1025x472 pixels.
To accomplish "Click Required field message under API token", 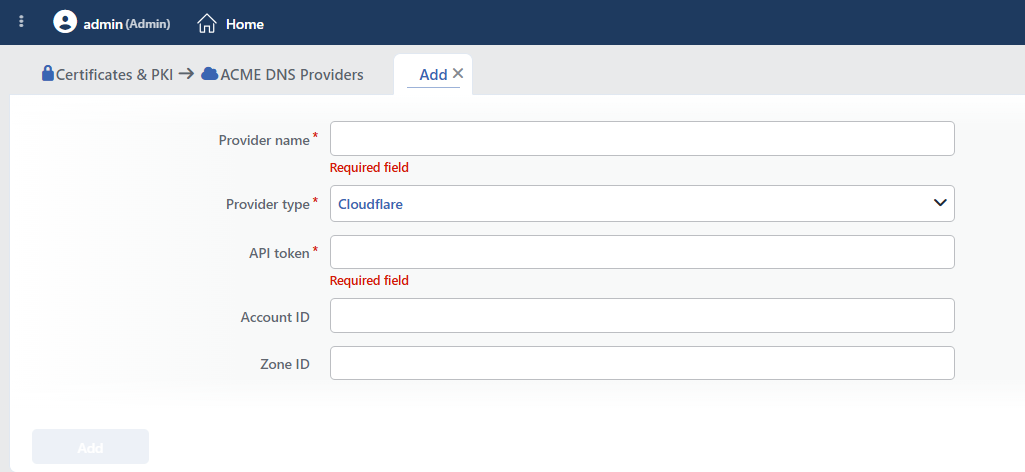I will point(369,280).
